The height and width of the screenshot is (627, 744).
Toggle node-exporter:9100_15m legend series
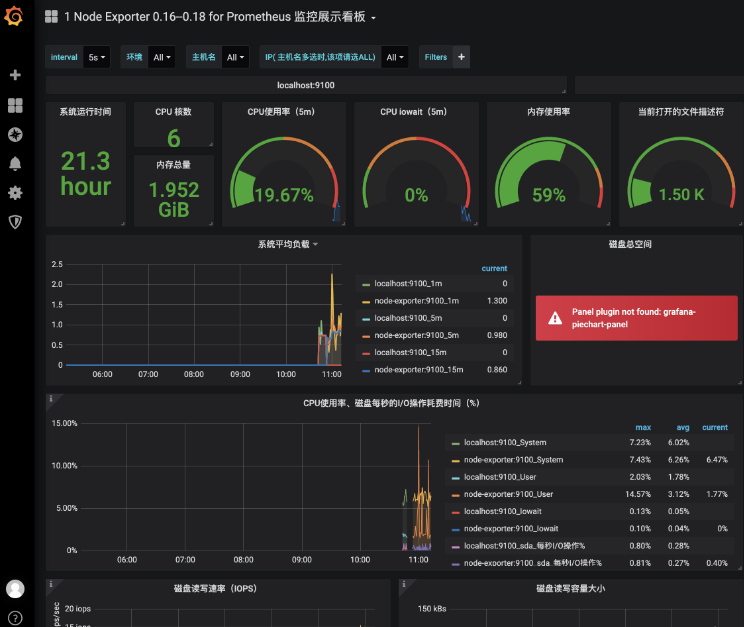click(418, 369)
